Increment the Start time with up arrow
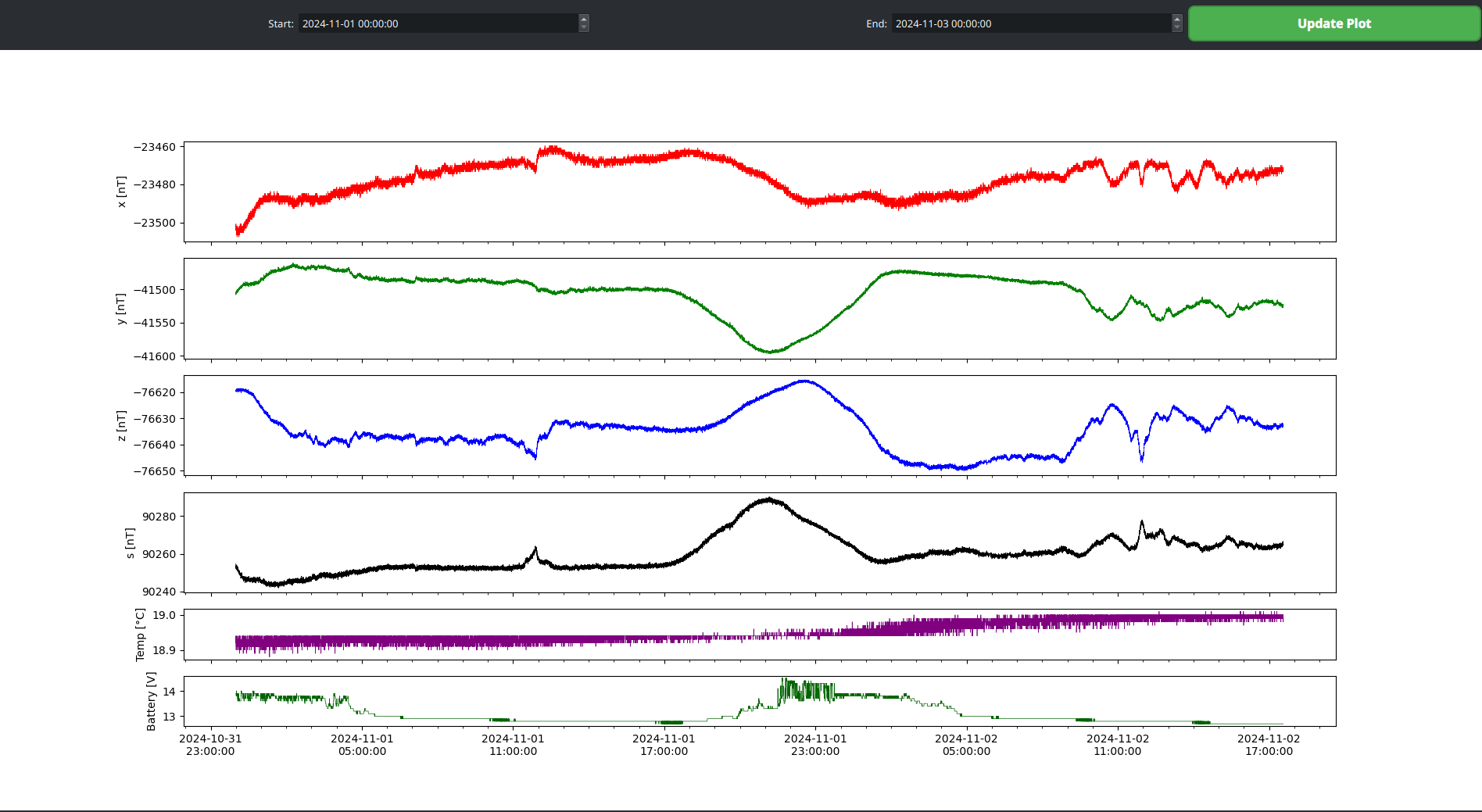 (584, 19)
